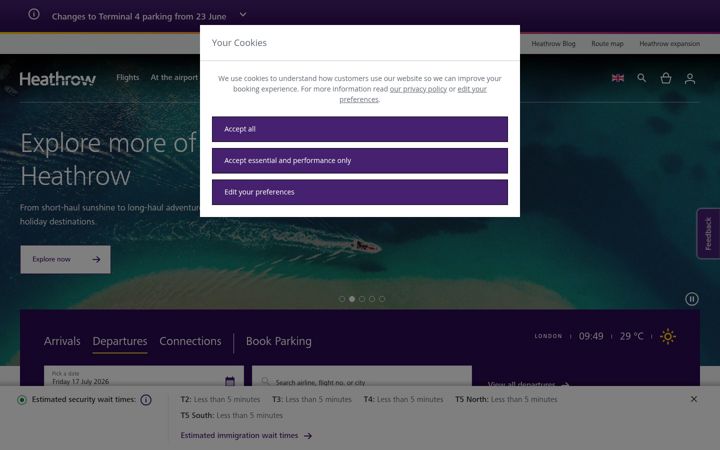Viewport: 720px width, 450px height.
Task: Click T5 South: Less than 5 minutes
Action: [x=231, y=416]
